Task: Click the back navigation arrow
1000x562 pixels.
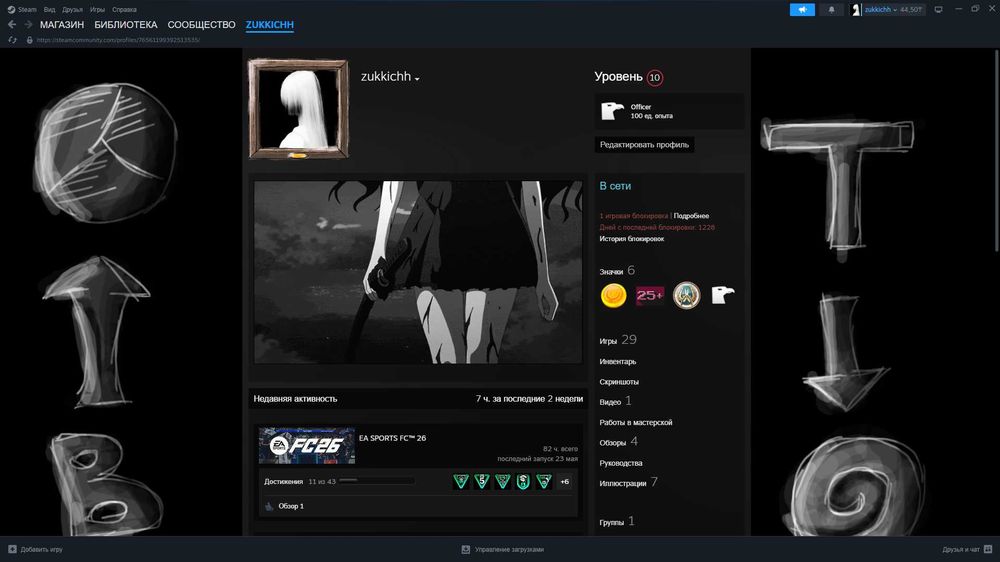Action: pos(11,24)
